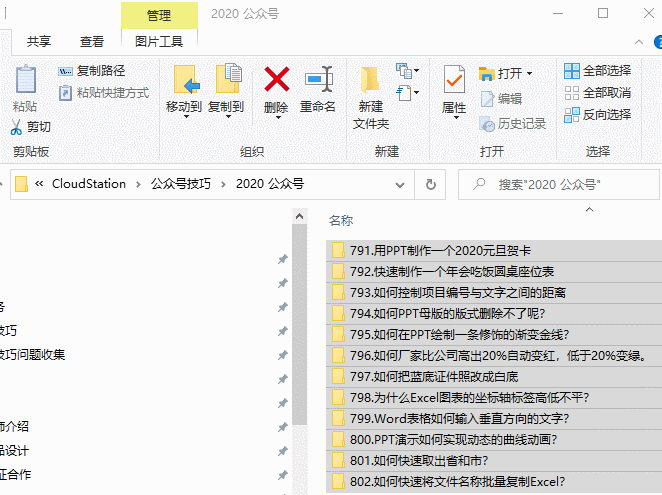Click the New folder (新建文件夹) icon
The width and height of the screenshot is (662, 495).
click(x=370, y=80)
